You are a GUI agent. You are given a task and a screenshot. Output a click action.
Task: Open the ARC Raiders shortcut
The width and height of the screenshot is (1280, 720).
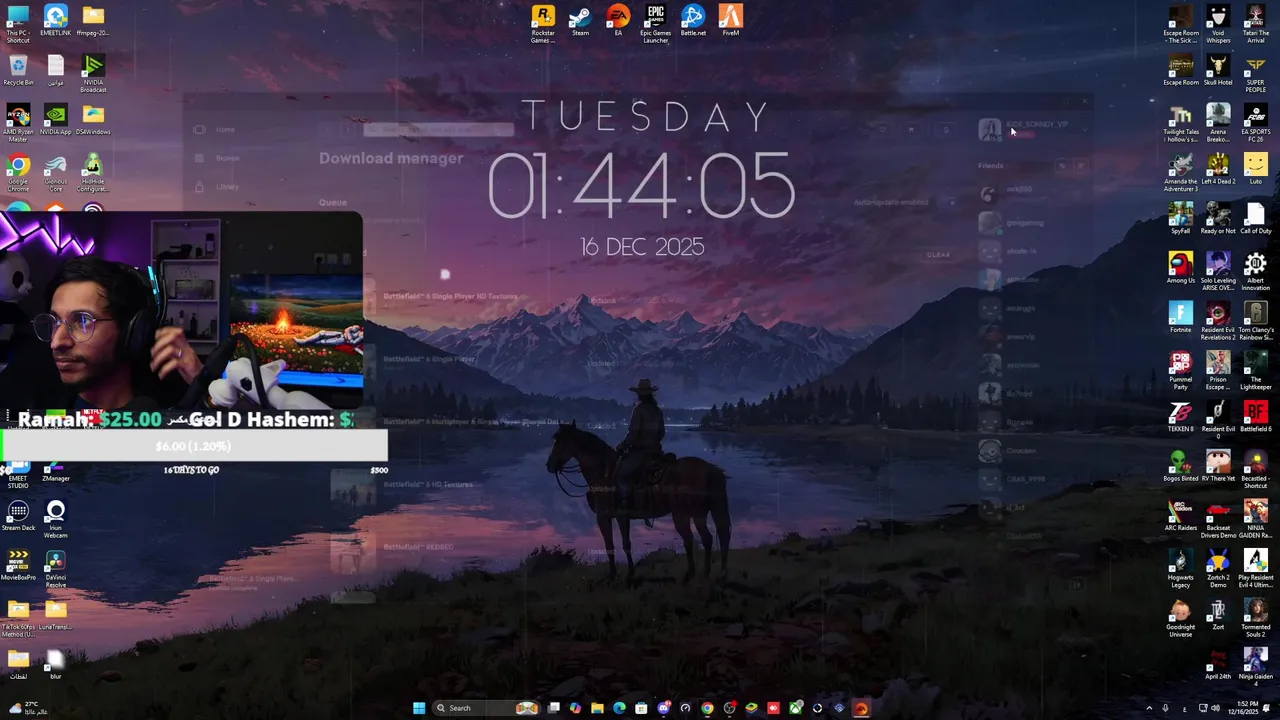(x=1180, y=516)
